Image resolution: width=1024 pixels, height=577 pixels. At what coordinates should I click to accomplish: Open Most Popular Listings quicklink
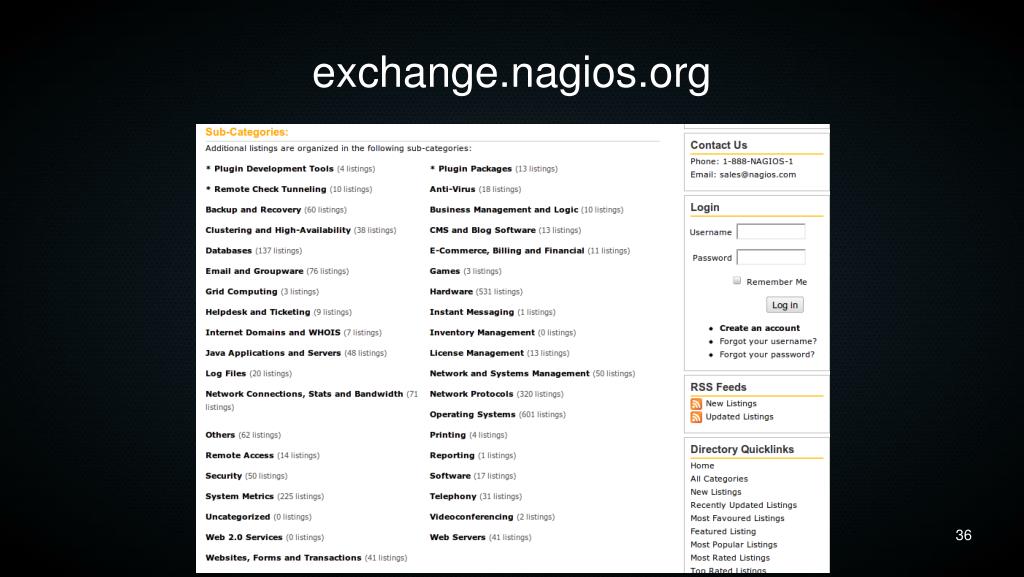(733, 544)
